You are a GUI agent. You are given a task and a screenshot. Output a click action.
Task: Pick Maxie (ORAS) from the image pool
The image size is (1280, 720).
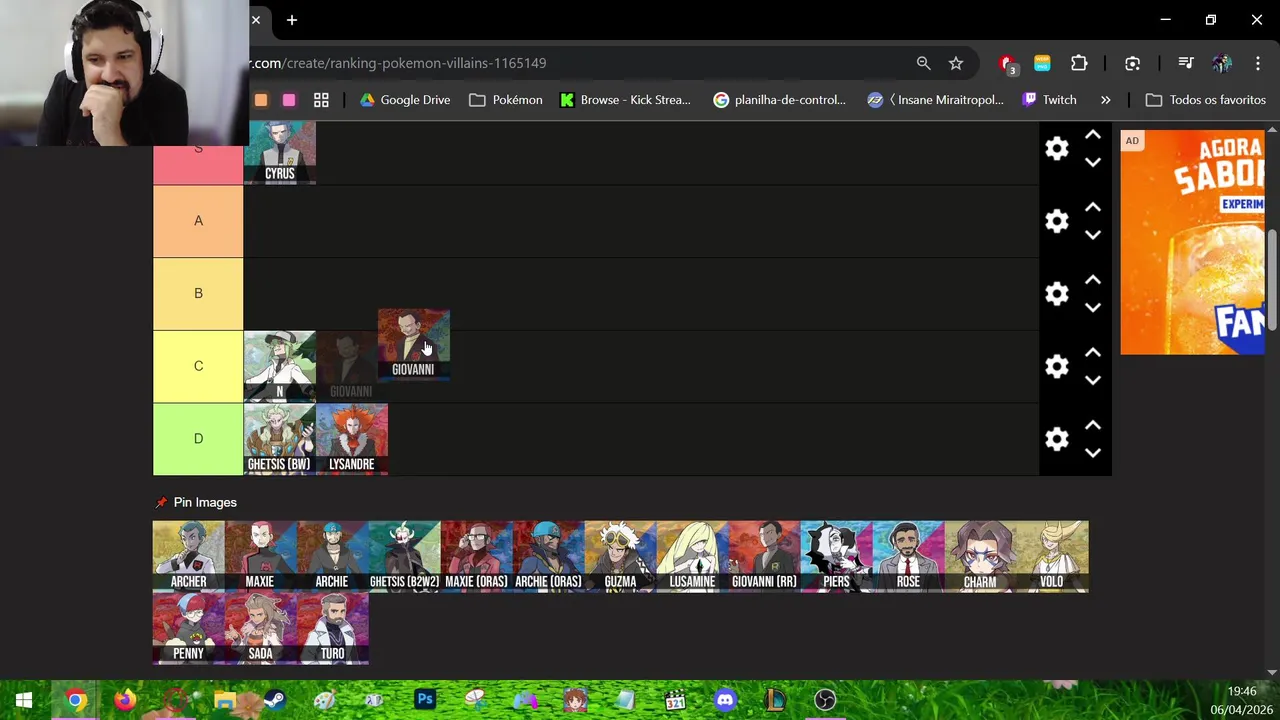coord(476,556)
